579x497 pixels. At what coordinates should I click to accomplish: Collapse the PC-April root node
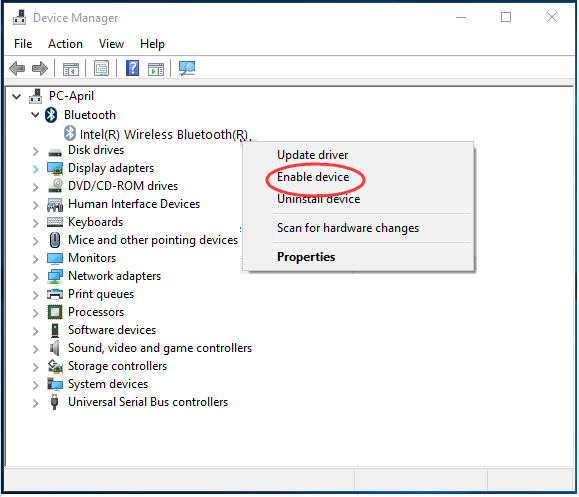(x=17, y=97)
